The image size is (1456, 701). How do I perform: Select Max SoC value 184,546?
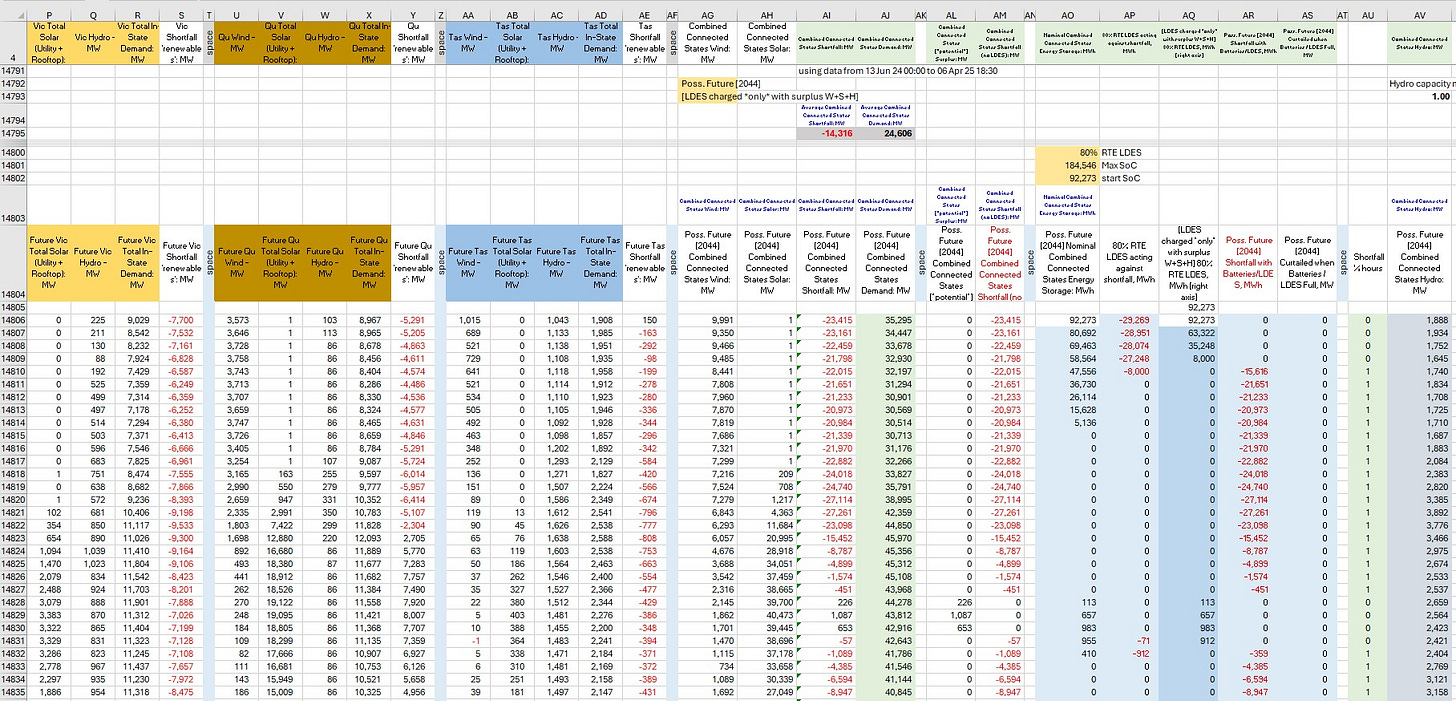coord(1068,164)
